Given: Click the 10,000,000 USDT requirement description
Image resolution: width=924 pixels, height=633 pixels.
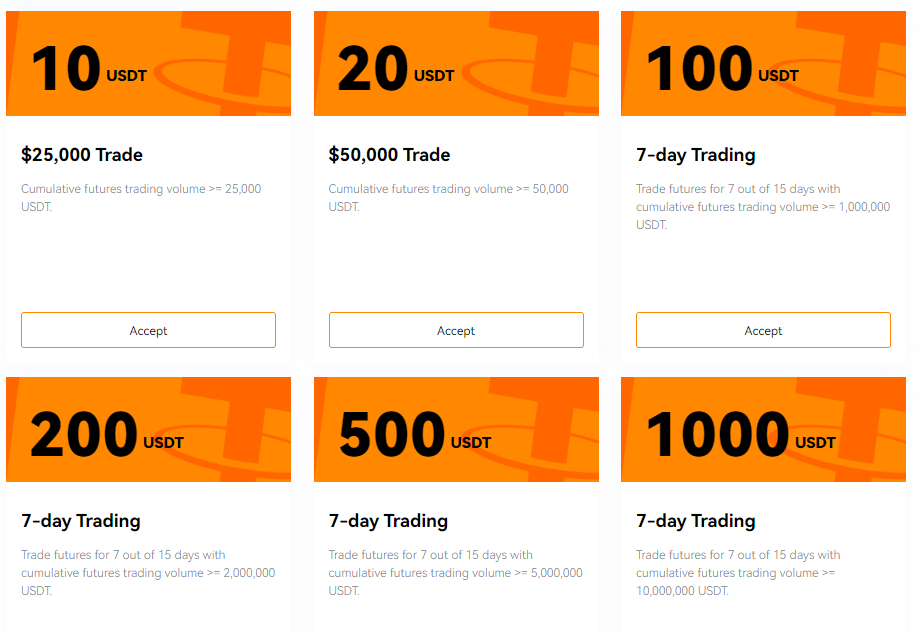Looking at the screenshot, I should 763,572.
